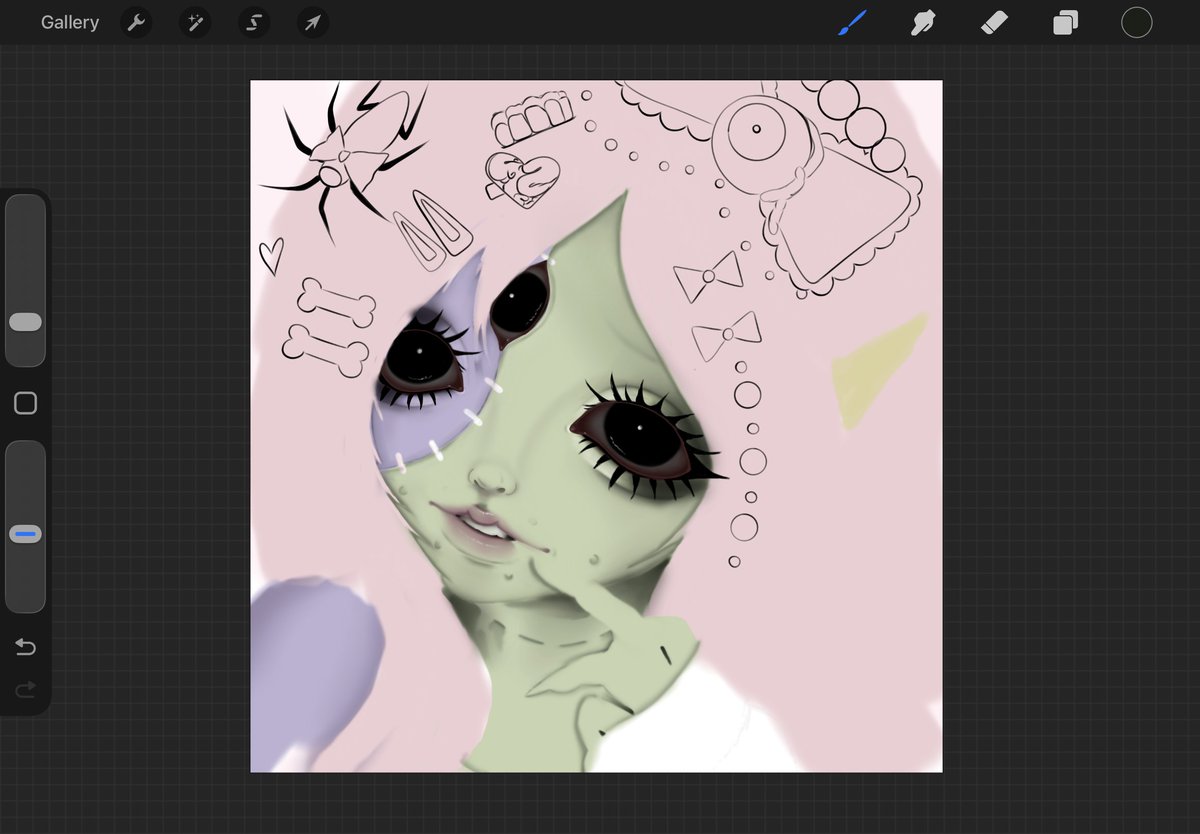This screenshot has width=1200, height=834.
Task: Open the active color picker circle
Action: coord(1137,22)
